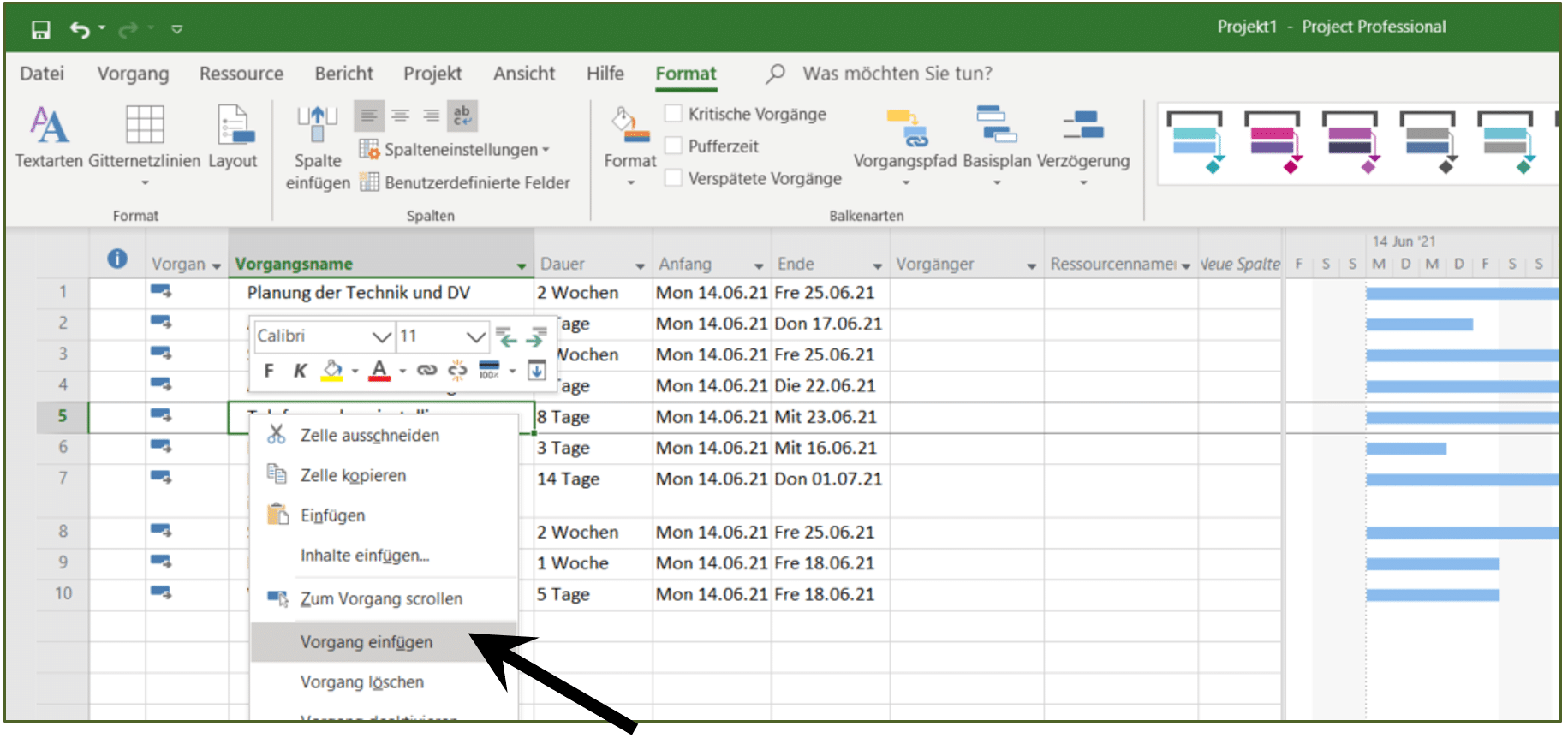Click the Undo arrow icon

pos(80,30)
